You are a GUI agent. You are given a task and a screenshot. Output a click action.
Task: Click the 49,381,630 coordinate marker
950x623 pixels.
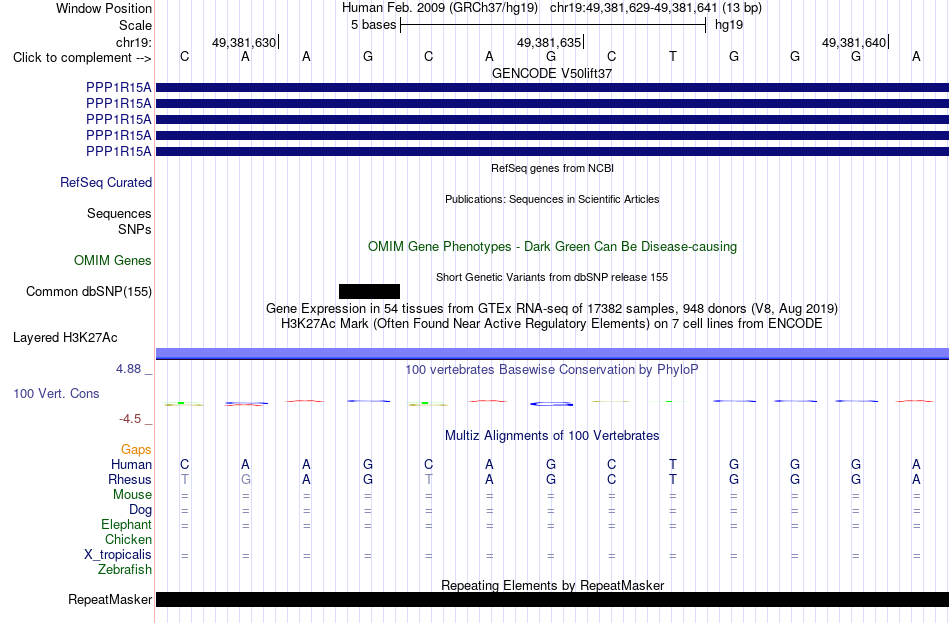click(244, 42)
